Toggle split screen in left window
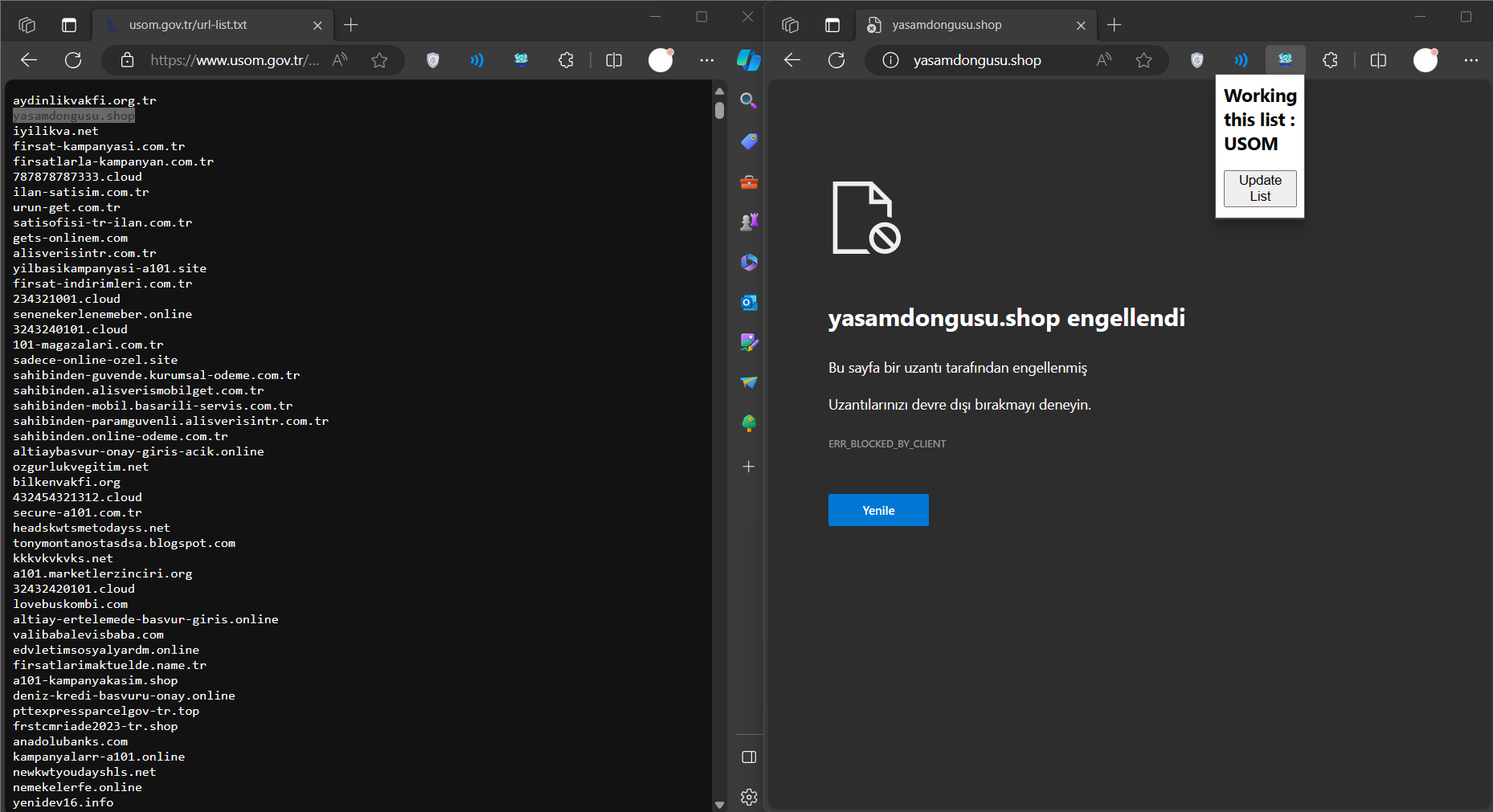 [614, 60]
